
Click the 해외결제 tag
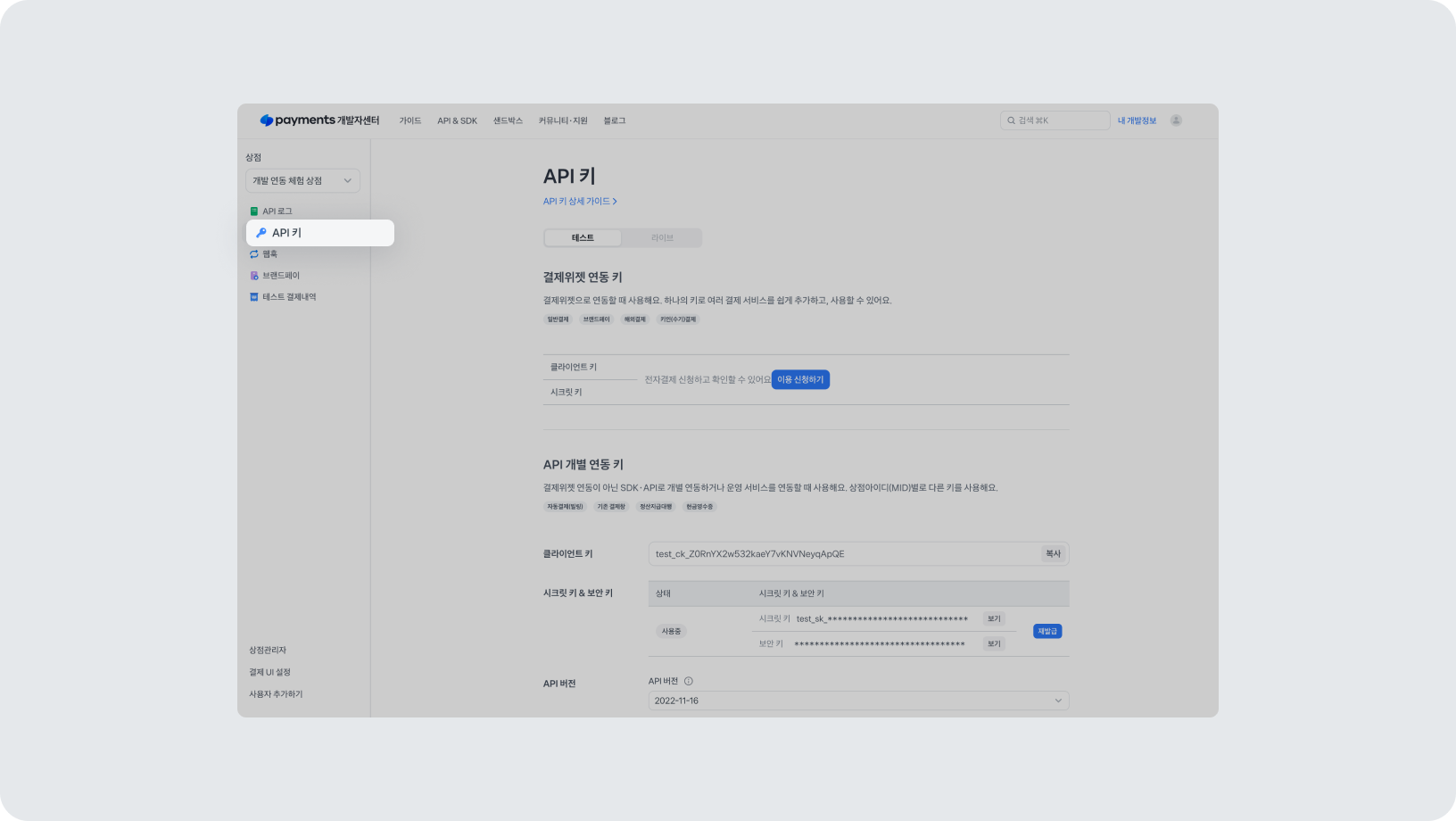tap(634, 319)
